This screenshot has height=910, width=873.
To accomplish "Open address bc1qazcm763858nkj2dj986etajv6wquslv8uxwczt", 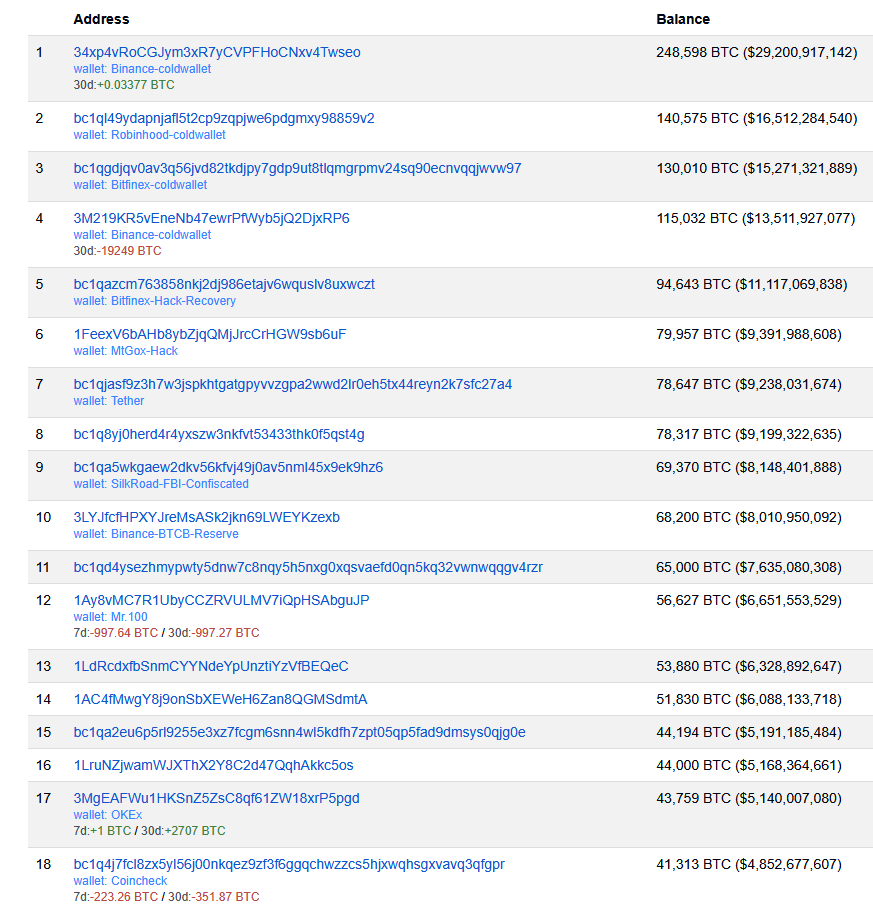I will tap(224, 284).
